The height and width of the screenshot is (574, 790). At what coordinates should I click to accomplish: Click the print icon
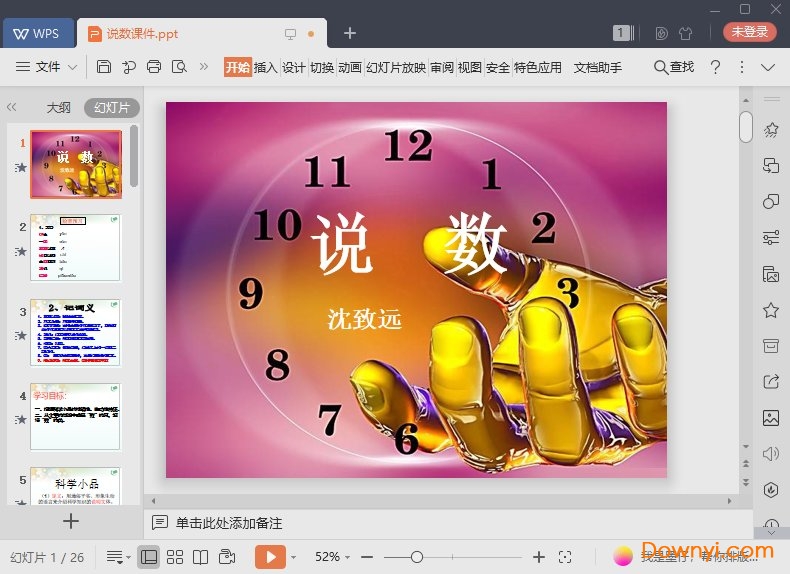154,67
